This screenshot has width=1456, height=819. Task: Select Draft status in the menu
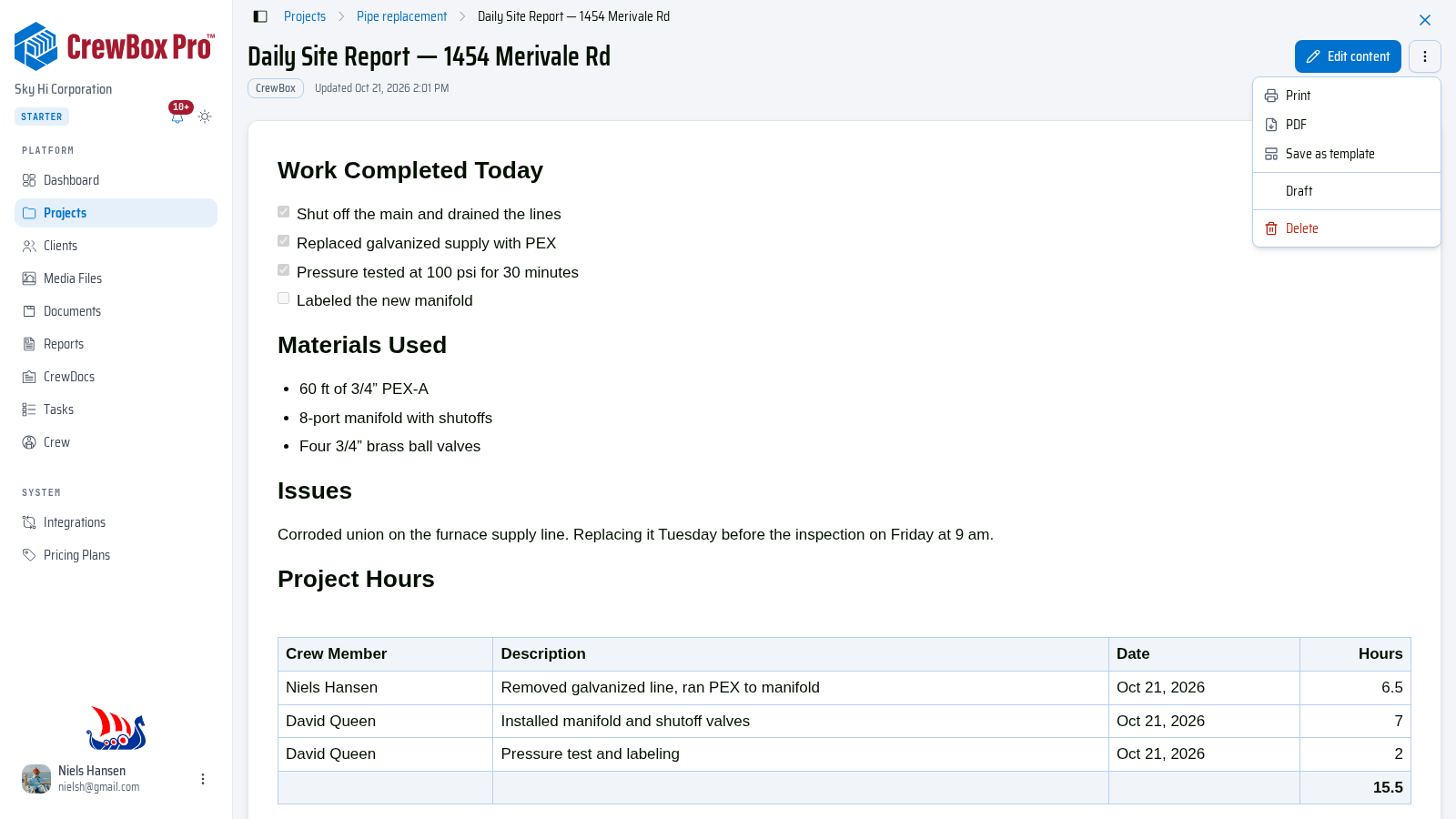pyautogui.click(x=1347, y=191)
